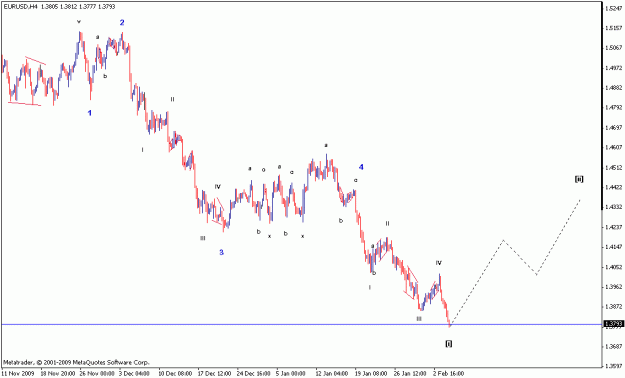This screenshot has height=378, width=625.
Task: Click the 1.4052 price scale value
Action: point(614,267)
